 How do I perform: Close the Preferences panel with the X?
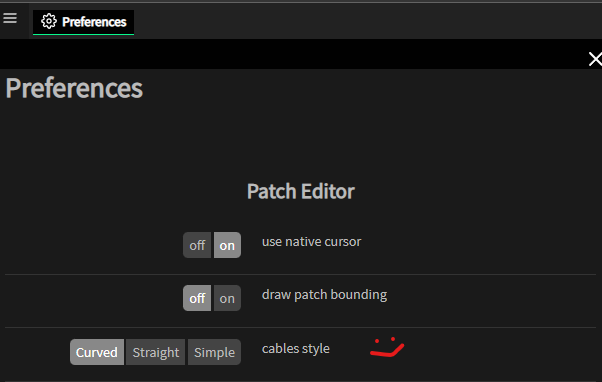pyautogui.click(x=595, y=59)
